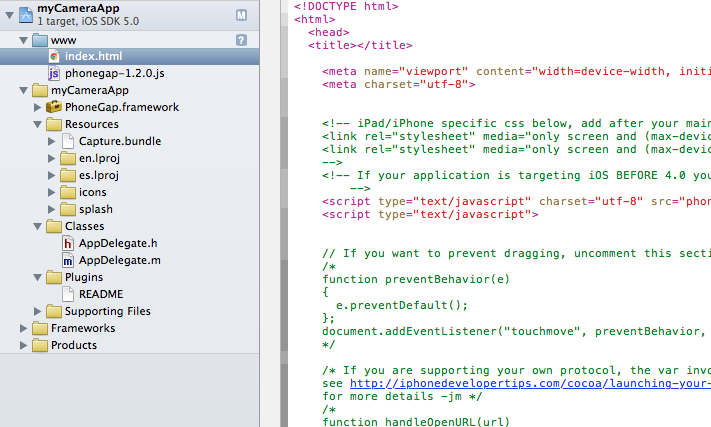This screenshot has height=427, width=711.
Task: Click the Frameworks folder icon
Action: (40, 328)
